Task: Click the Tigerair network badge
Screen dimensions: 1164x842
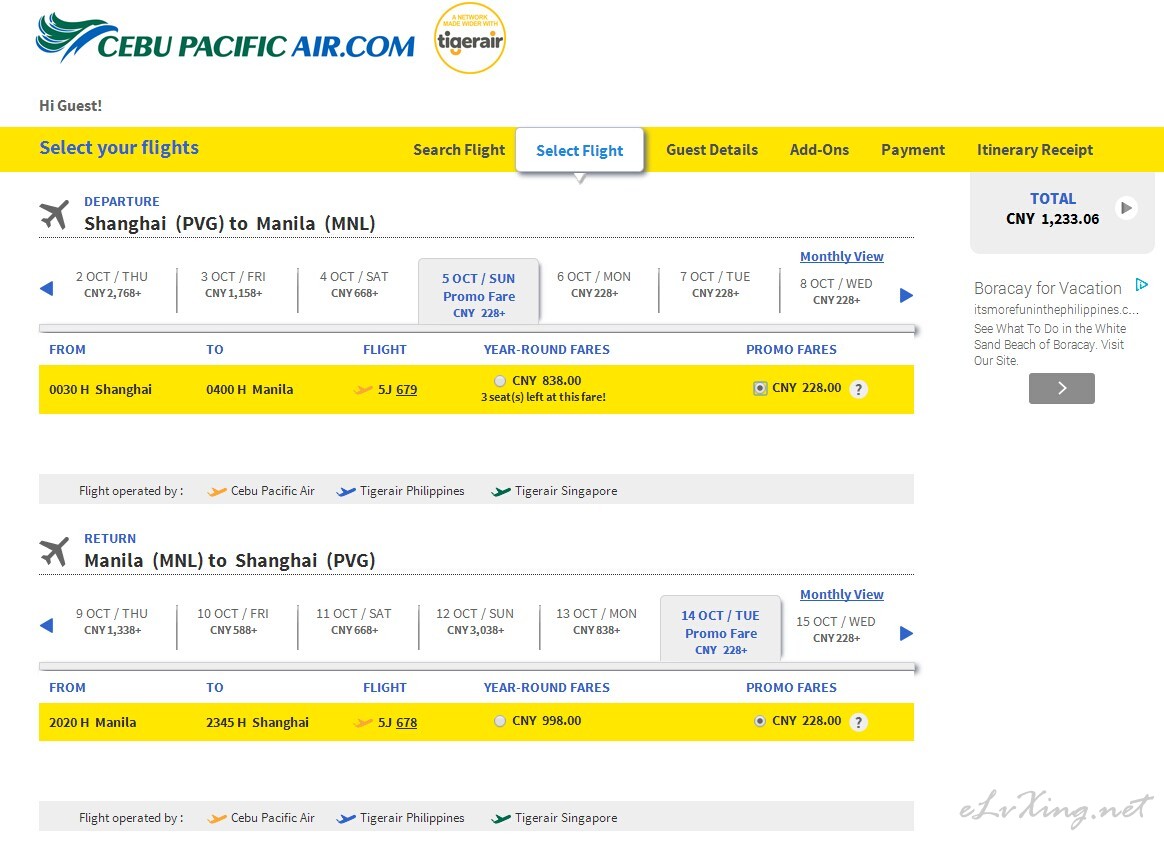Action: [470, 38]
